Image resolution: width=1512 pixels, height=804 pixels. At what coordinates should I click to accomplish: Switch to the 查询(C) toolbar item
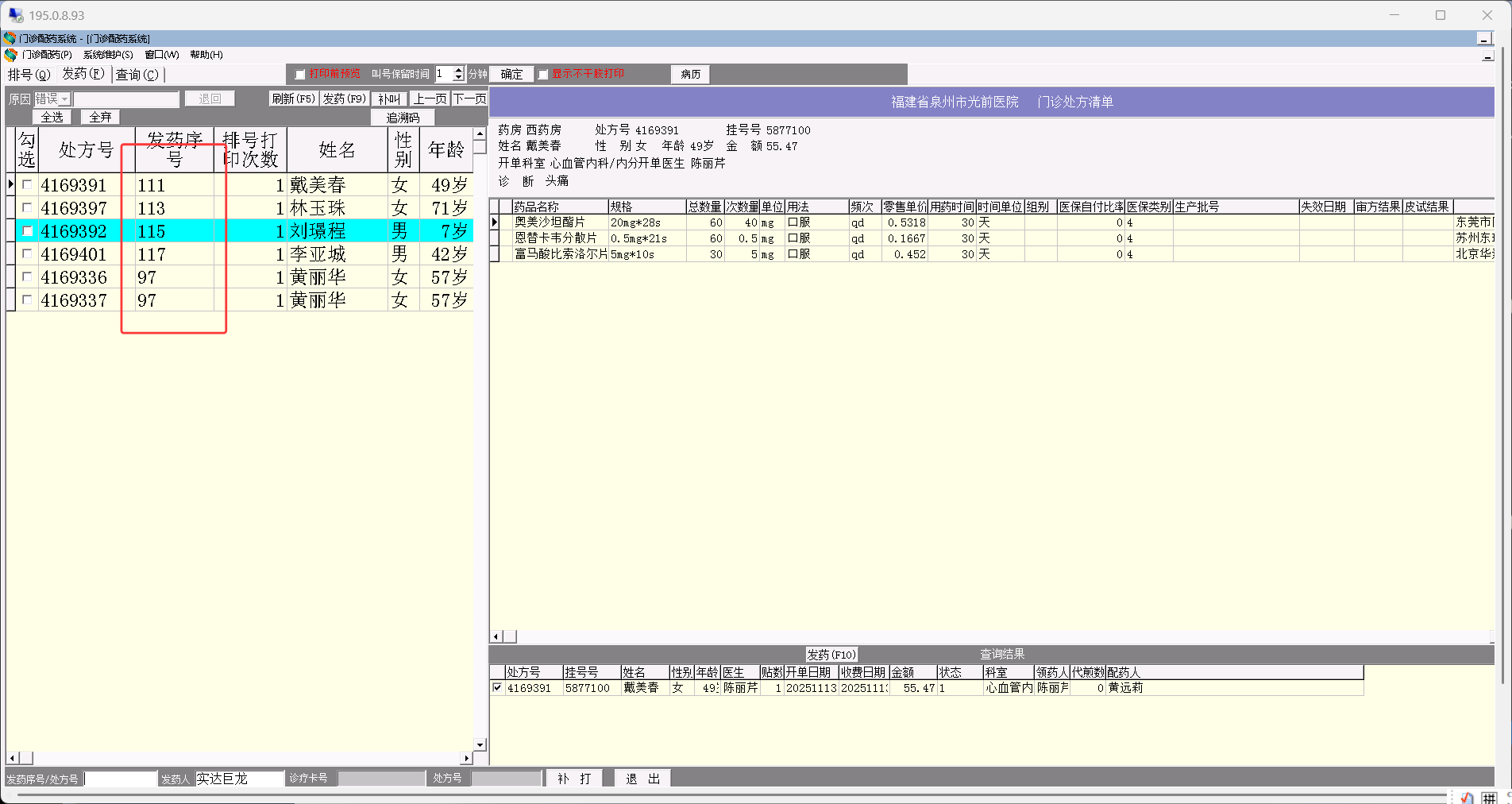tap(137, 75)
